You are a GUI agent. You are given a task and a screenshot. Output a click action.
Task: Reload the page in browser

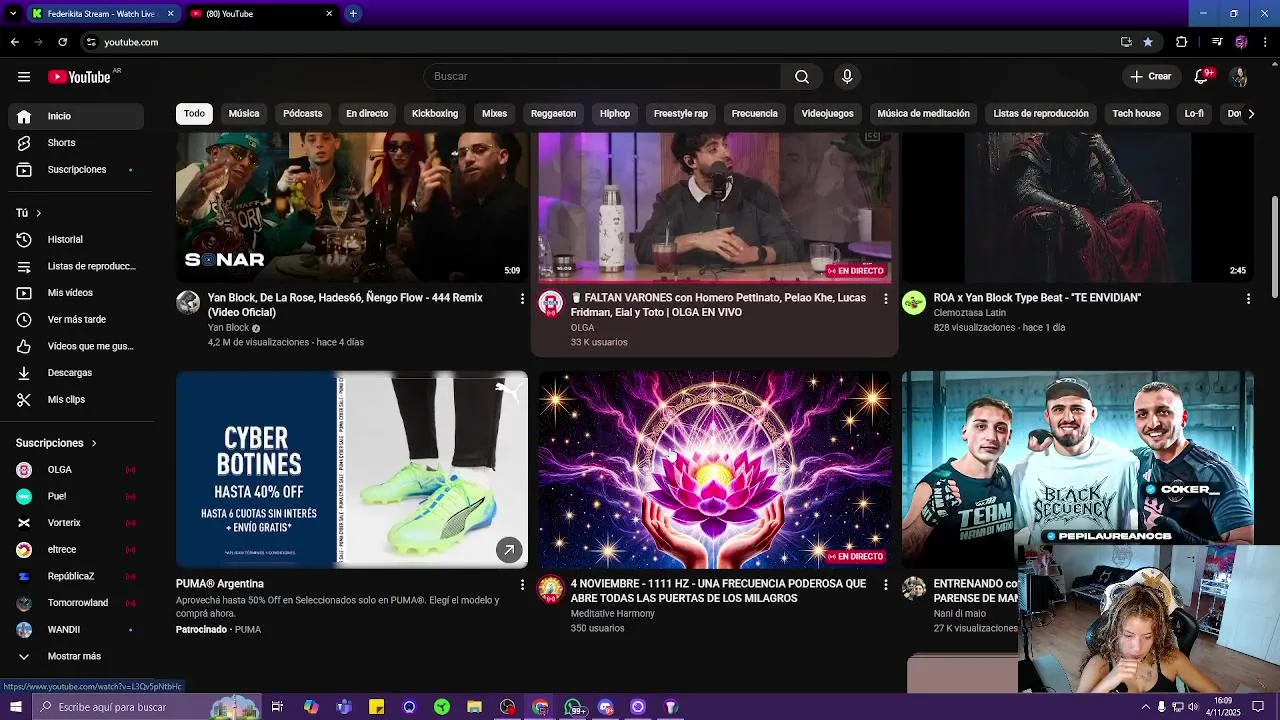(x=62, y=42)
